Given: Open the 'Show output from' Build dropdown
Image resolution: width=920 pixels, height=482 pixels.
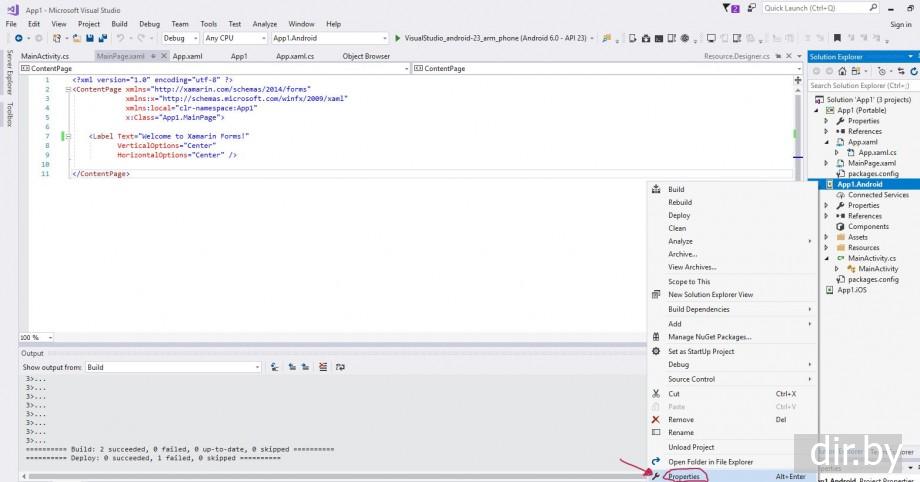Looking at the screenshot, I should point(172,367).
